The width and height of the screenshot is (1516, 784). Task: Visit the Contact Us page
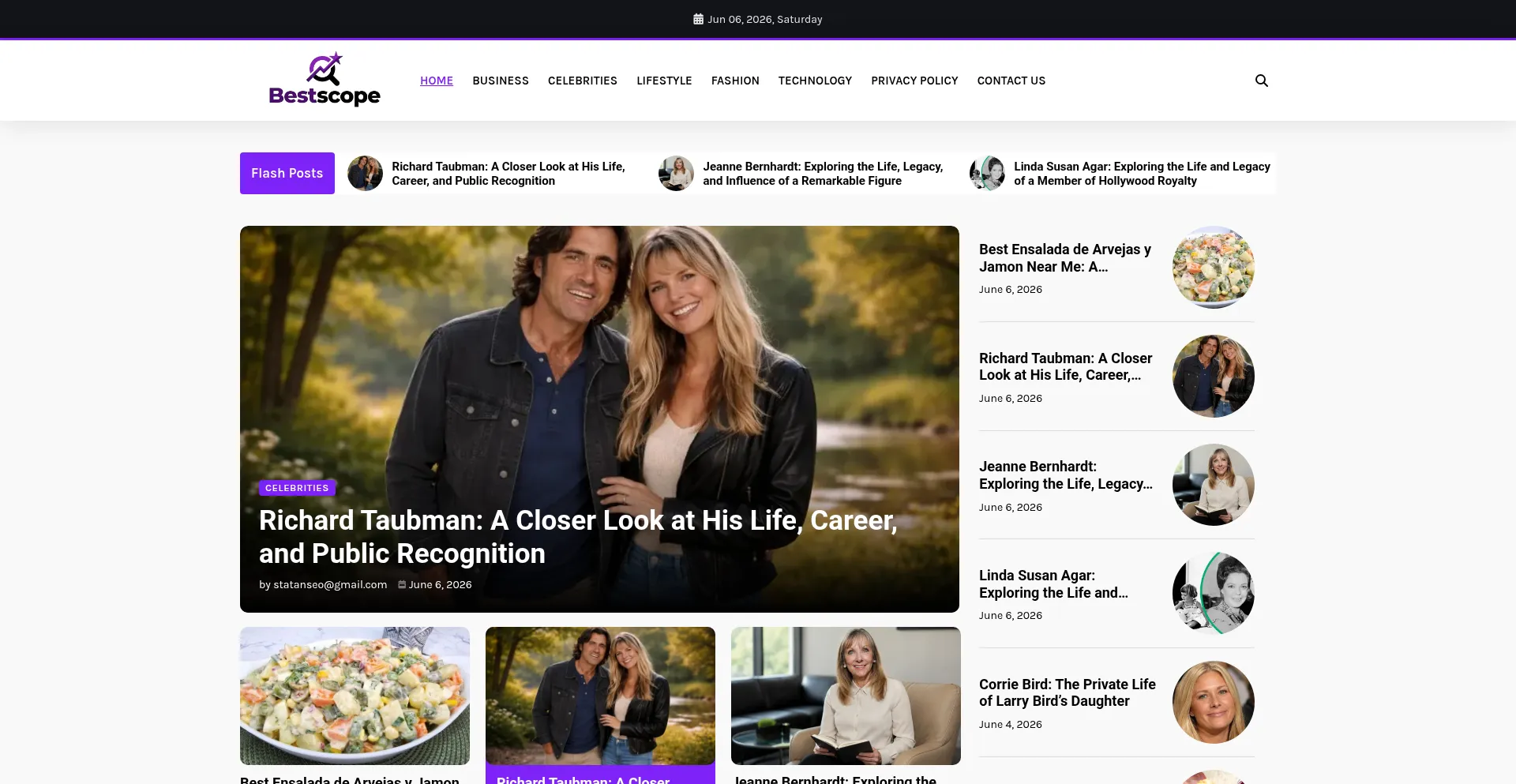[x=1011, y=81]
